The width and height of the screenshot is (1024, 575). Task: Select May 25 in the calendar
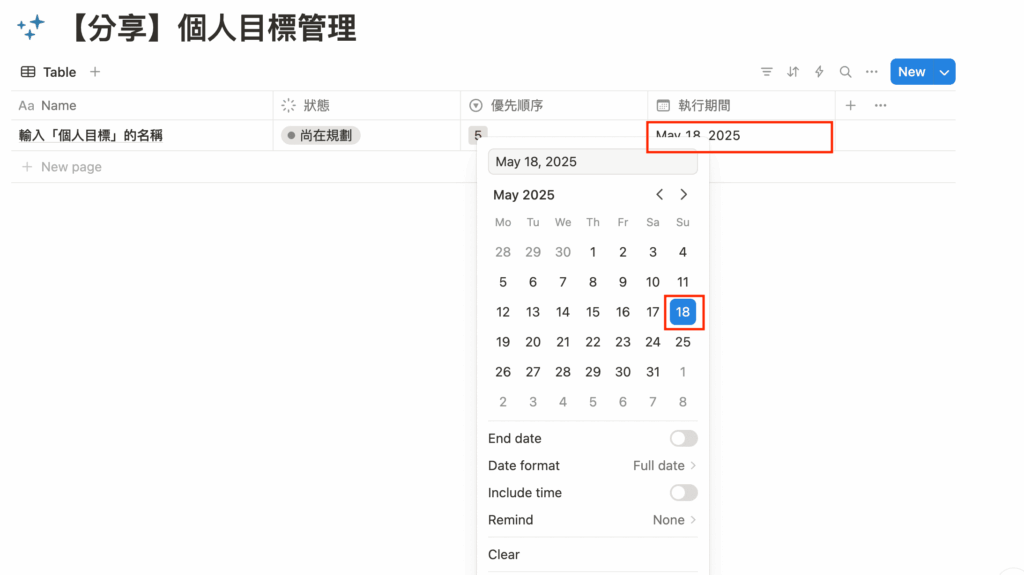click(x=683, y=342)
